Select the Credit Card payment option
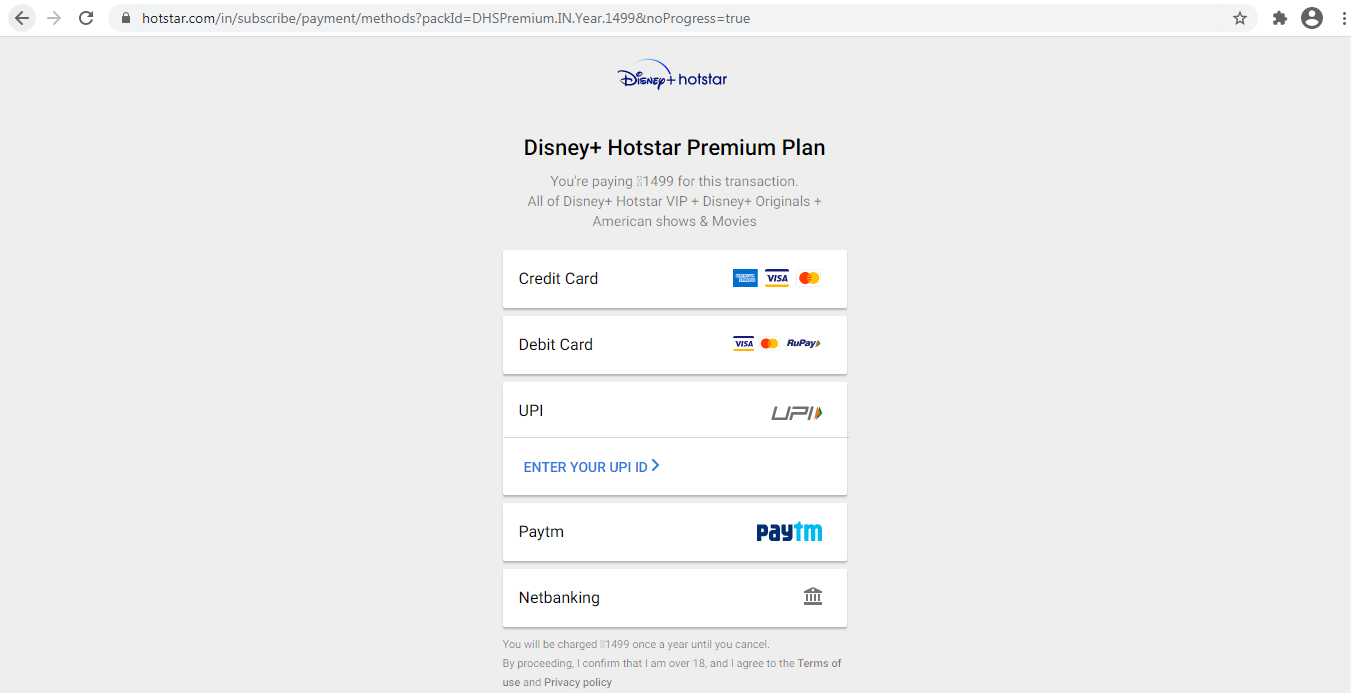The width and height of the screenshot is (1351, 693). point(675,279)
